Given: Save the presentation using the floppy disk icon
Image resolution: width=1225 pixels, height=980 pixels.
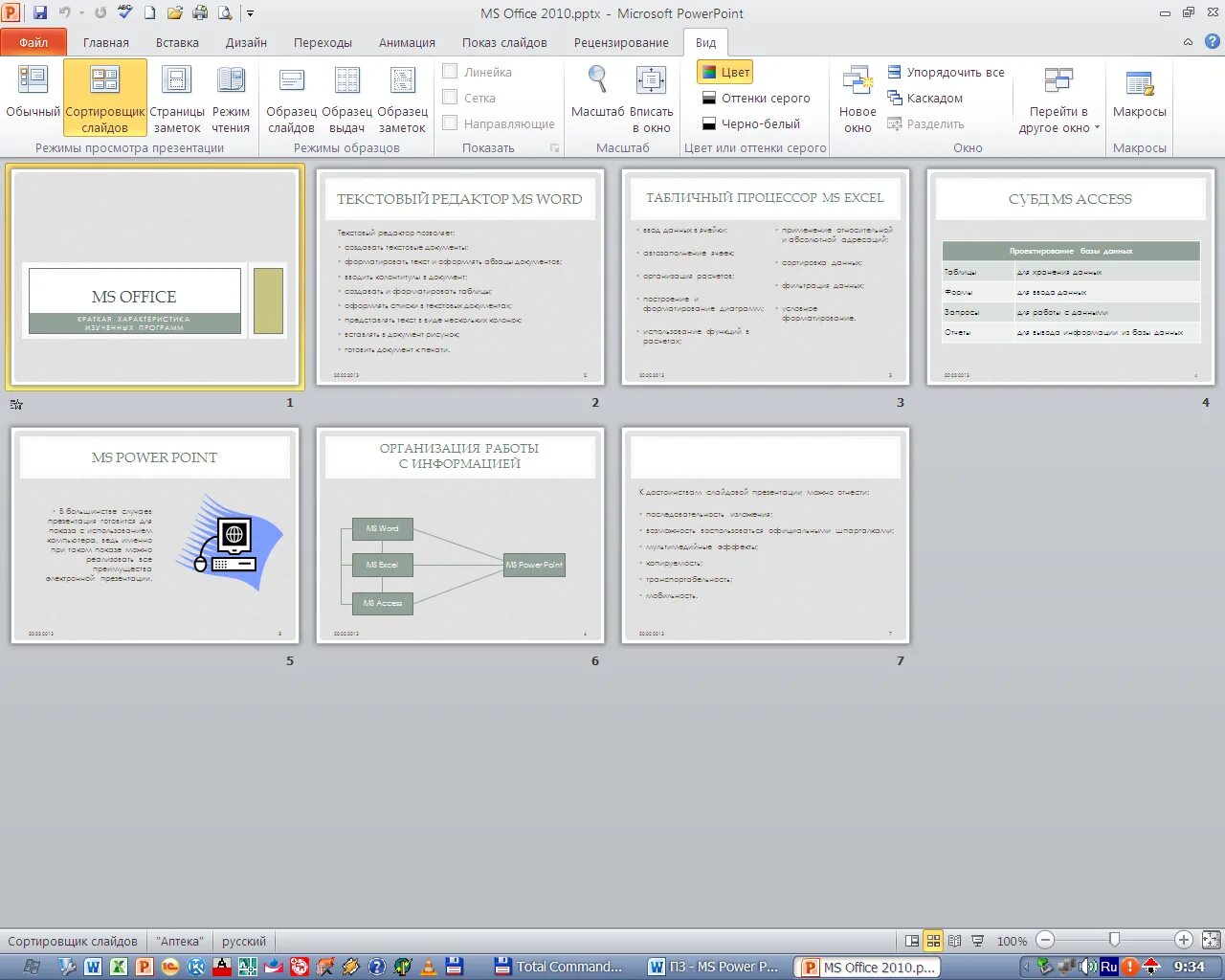Looking at the screenshot, I should pos(40,12).
